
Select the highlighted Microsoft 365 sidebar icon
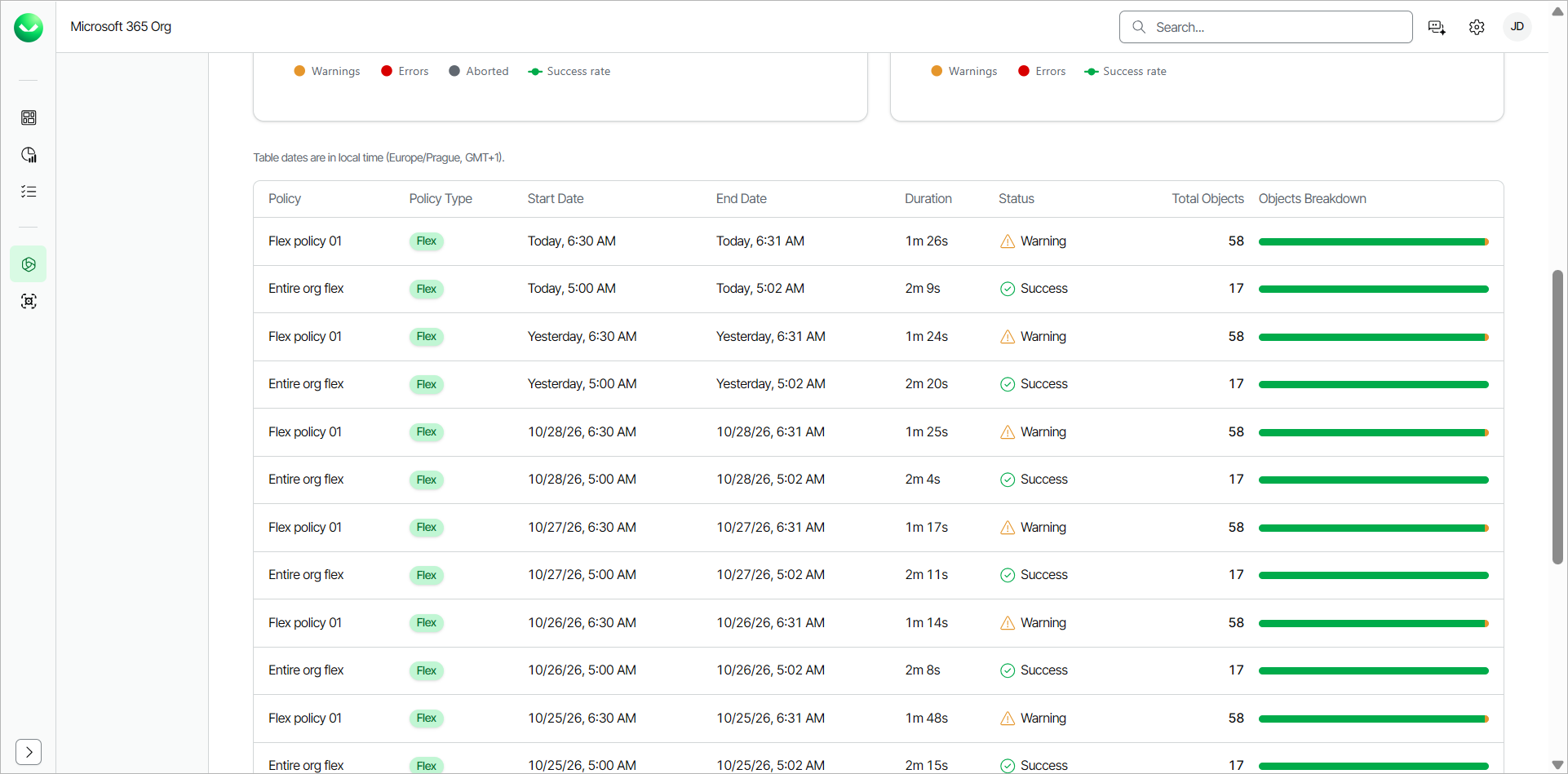pos(29,264)
